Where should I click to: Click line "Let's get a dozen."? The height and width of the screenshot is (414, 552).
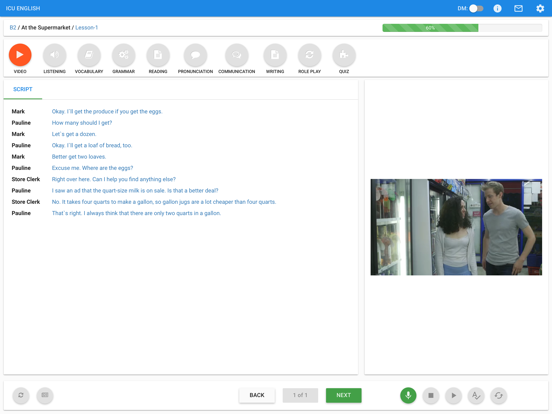point(74,134)
